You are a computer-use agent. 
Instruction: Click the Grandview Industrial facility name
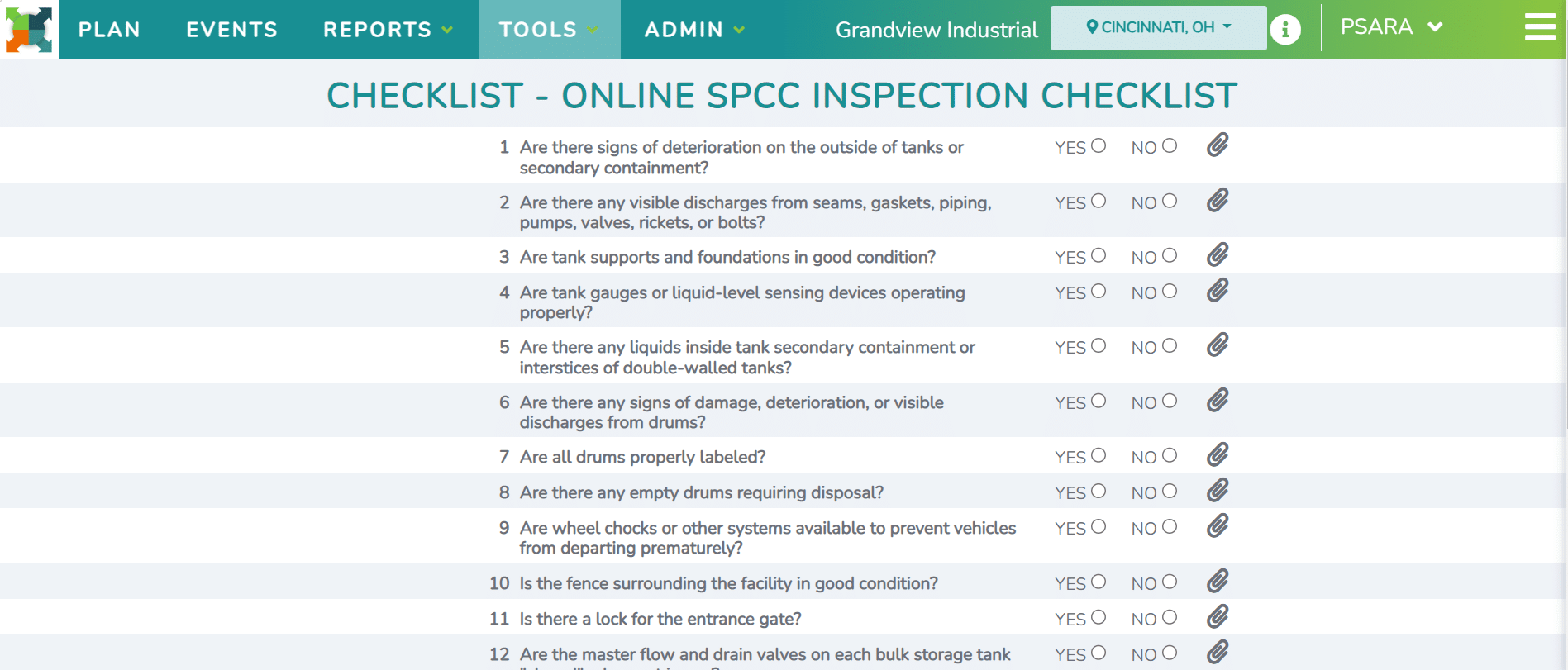(x=937, y=30)
